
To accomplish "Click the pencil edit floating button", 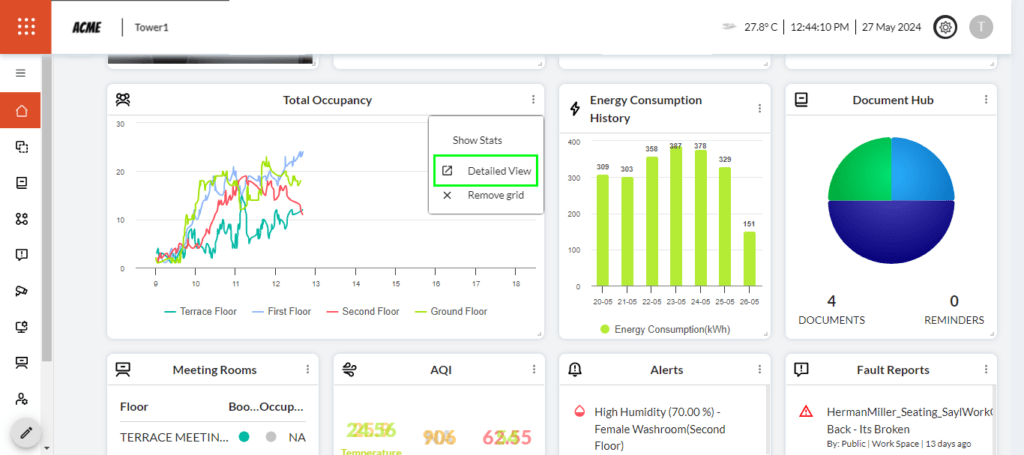I will pos(26,433).
